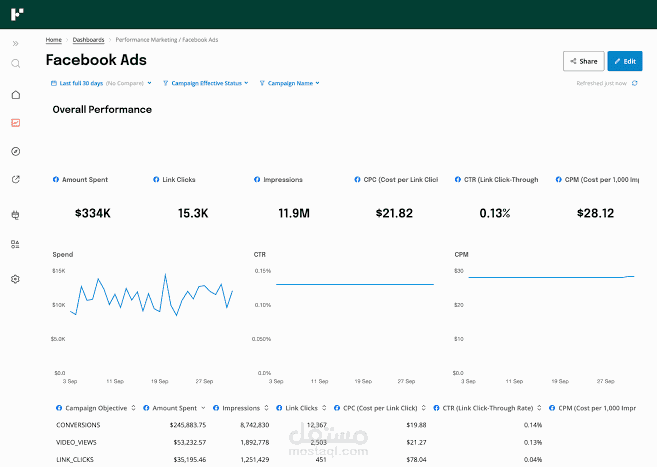Viewport: 657px width, 467px height.
Task: Open Settings via the sidebar gear icon
Action: (16, 279)
